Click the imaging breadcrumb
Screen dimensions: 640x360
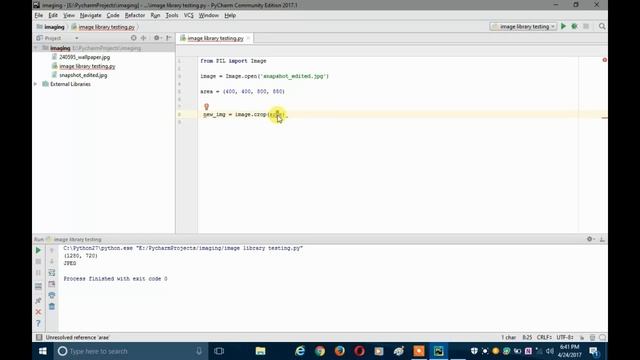click(x=51, y=27)
